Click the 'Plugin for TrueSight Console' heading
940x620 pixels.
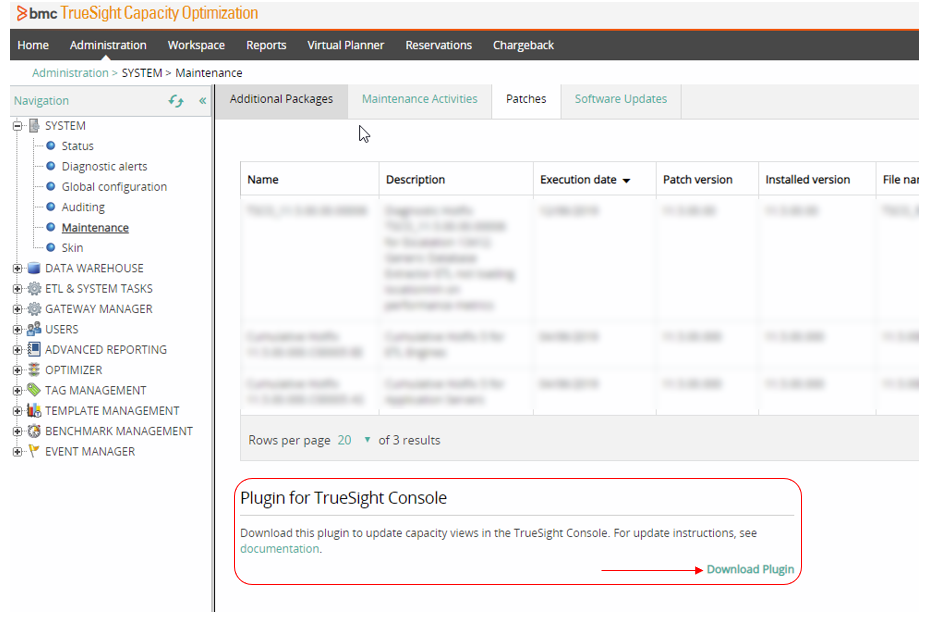344,498
